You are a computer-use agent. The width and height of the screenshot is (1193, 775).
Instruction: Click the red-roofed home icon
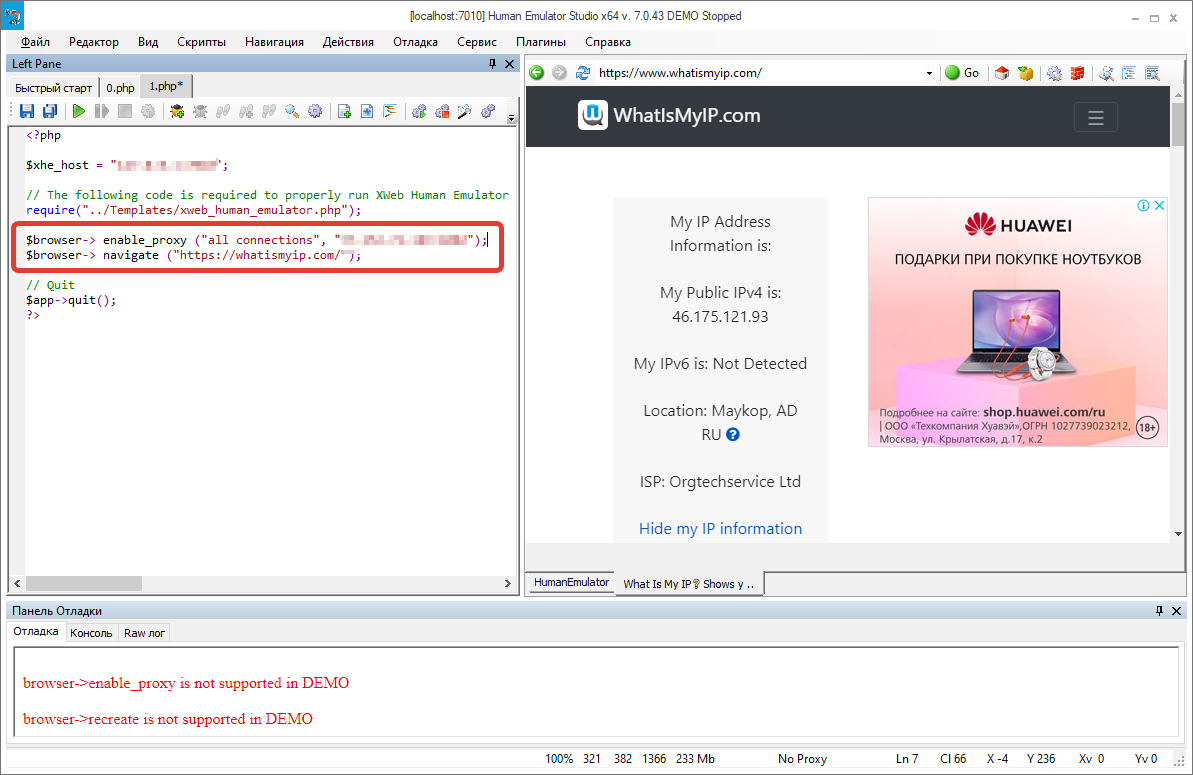pos(1002,73)
